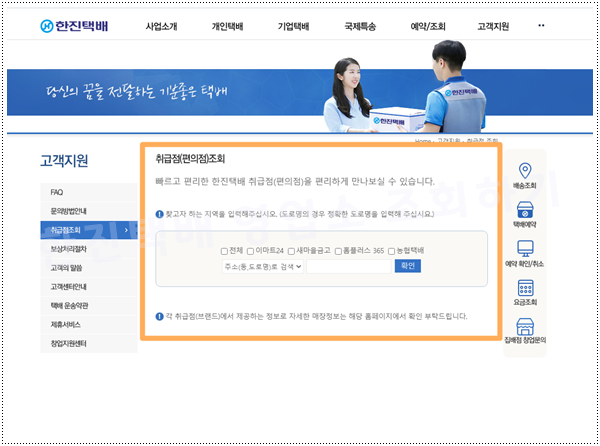
Task: Select 보상처리절차 in the sidebar
Action: coord(89,249)
